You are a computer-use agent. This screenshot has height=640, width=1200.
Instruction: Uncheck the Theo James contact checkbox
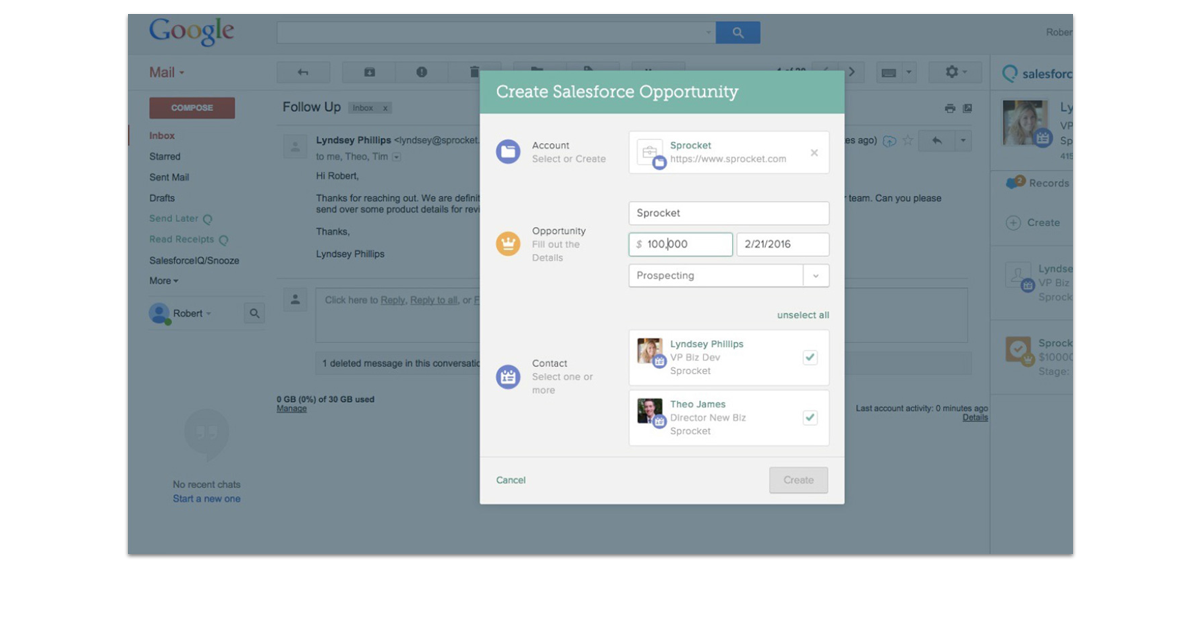pos(810,417)
